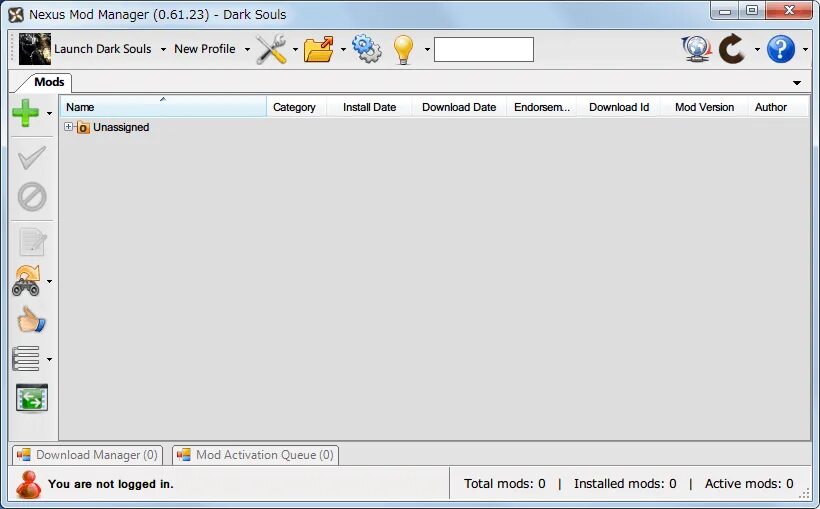
Task: Open the Launch Dark Souls dropdown arrow
Action: tap(163, 50)
